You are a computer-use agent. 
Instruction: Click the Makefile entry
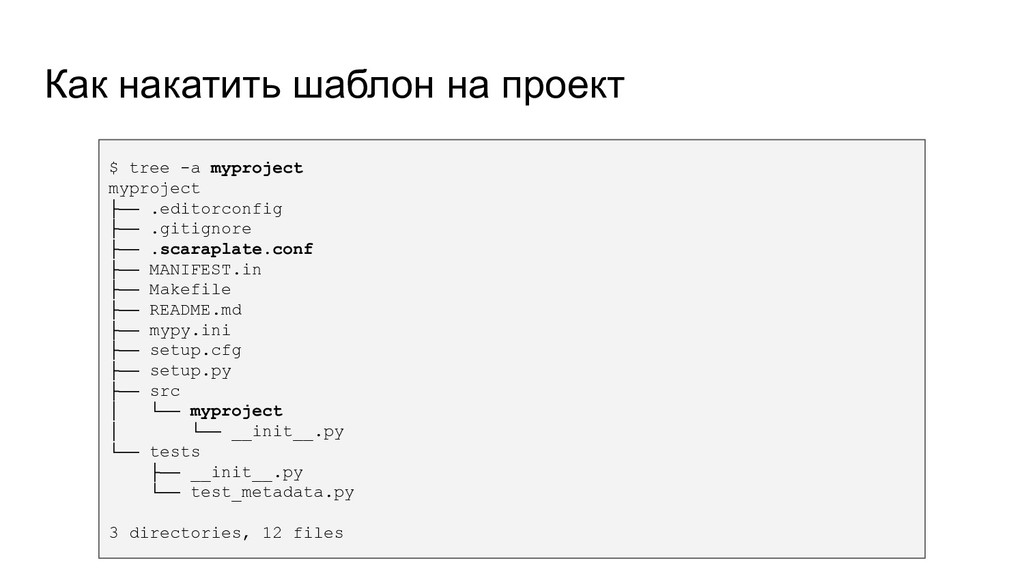point(190,289)
